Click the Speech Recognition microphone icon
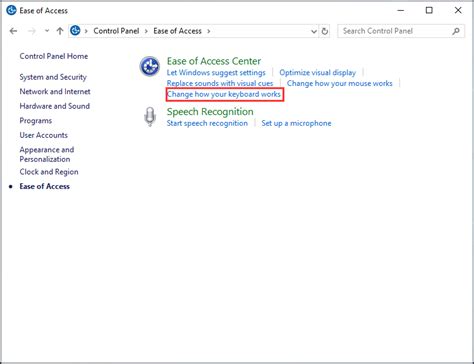This screenshot has height=364, width=474. click(x=150, y=117)
